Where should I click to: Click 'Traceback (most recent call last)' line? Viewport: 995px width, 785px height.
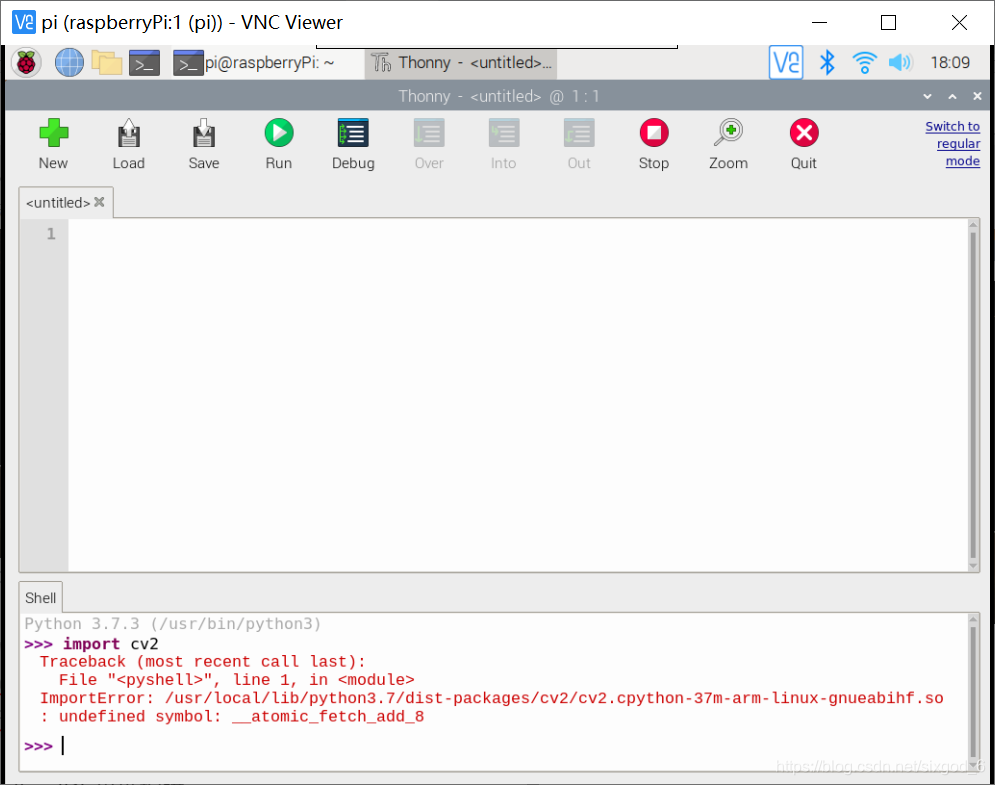point(202,662)
